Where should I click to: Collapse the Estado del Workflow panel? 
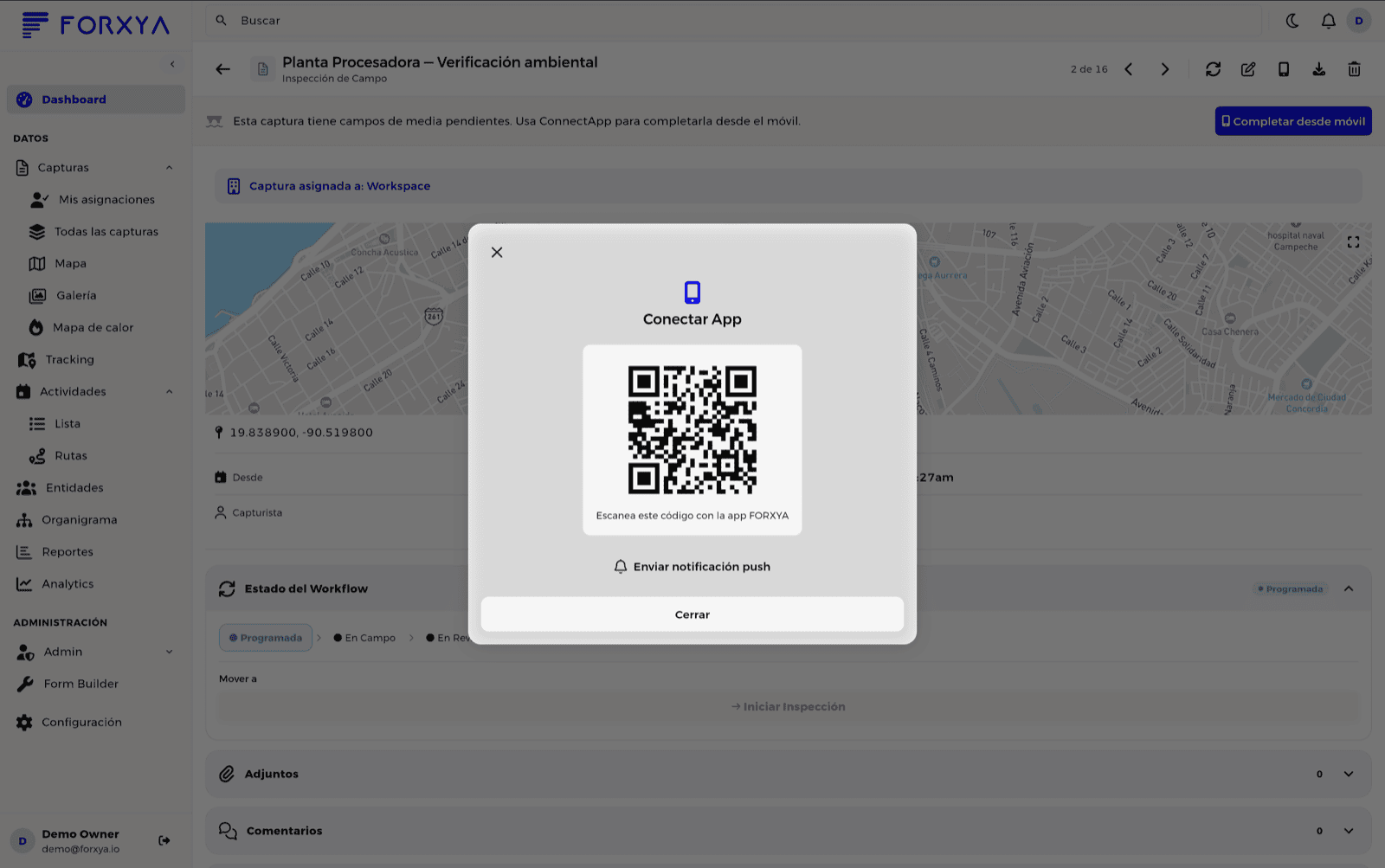[x=1349, y=588]
